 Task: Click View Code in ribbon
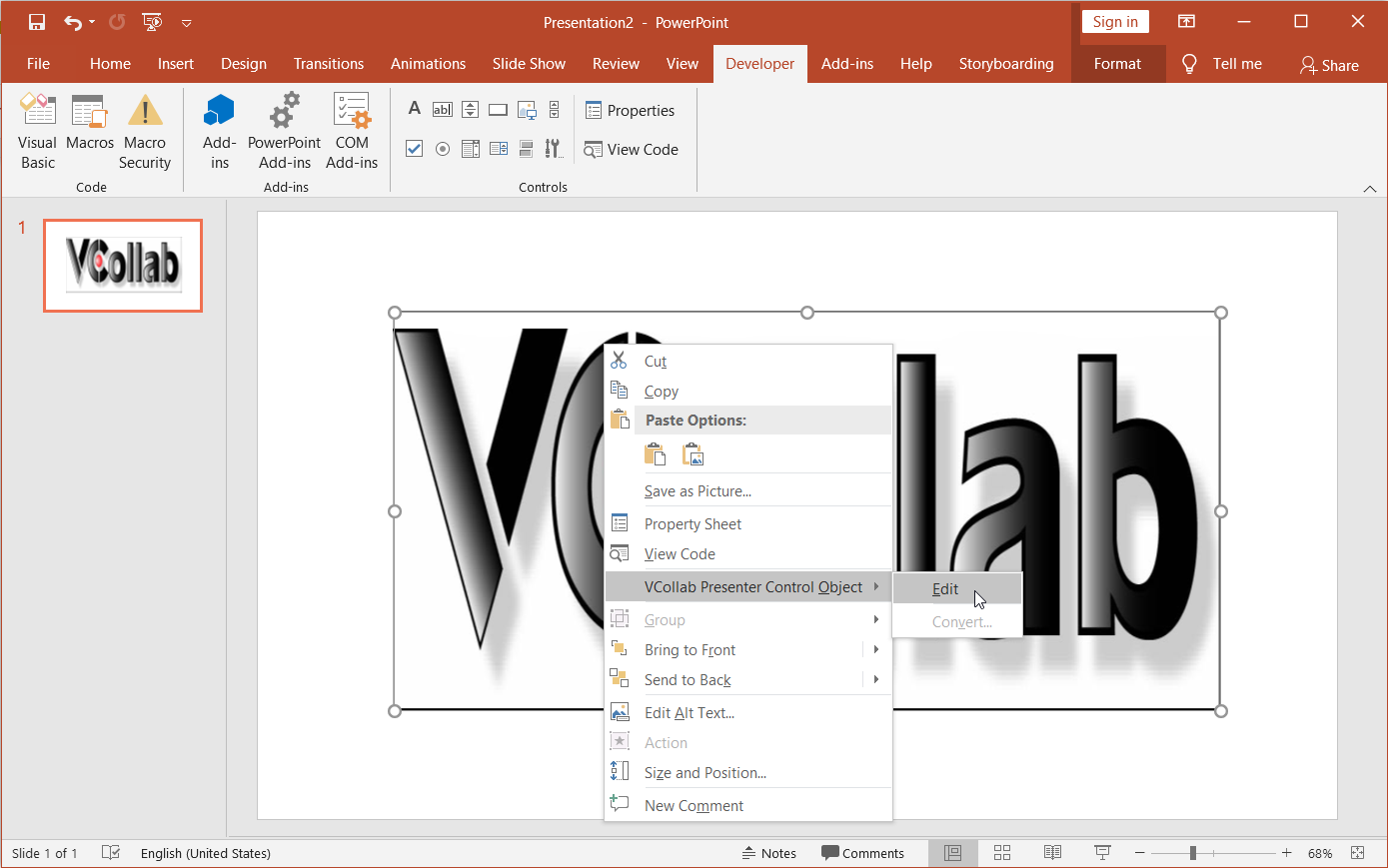pos(632,149)
